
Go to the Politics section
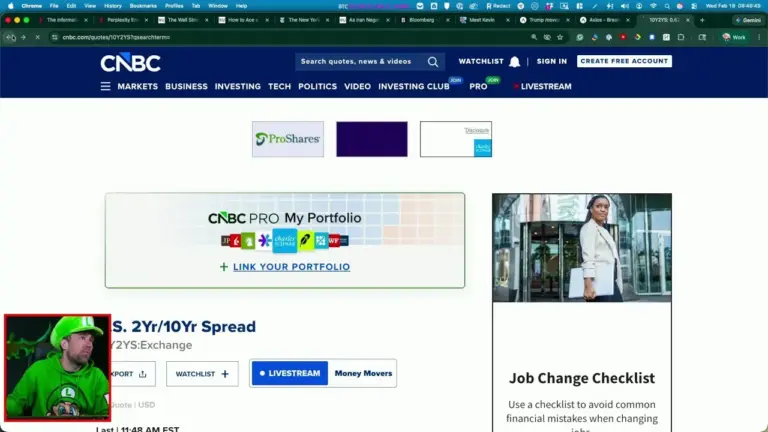point(317,86)
